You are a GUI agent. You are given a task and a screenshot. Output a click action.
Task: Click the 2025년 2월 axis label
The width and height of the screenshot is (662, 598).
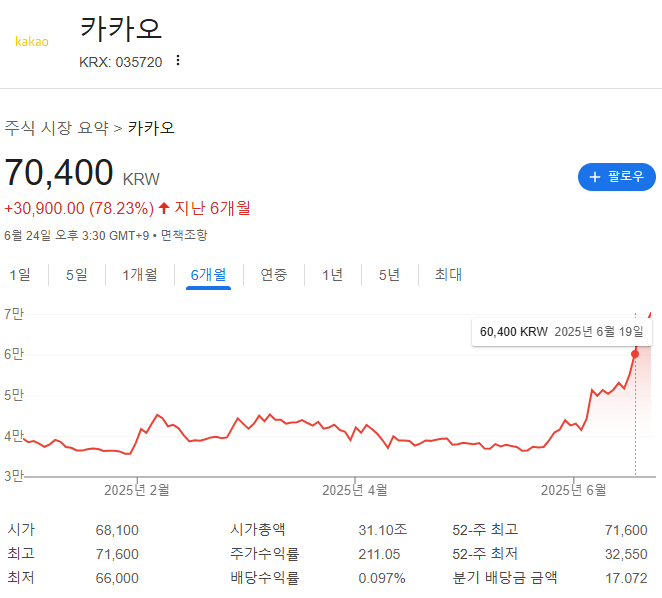137,490
